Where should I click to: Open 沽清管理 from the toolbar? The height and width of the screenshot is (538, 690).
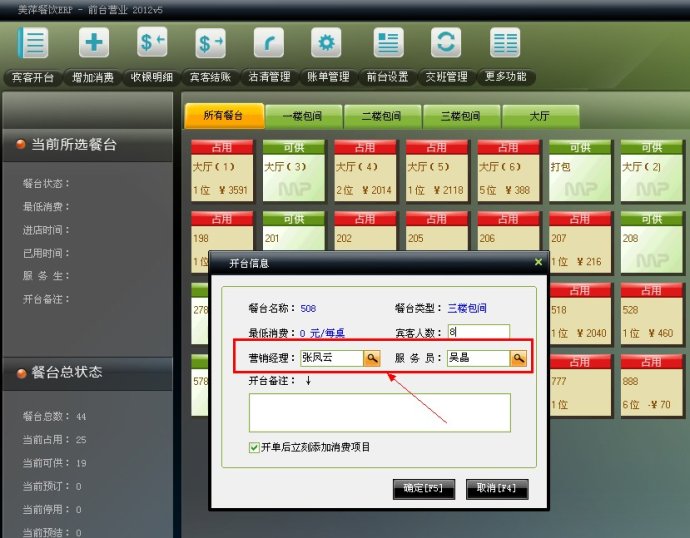(269, 44)
